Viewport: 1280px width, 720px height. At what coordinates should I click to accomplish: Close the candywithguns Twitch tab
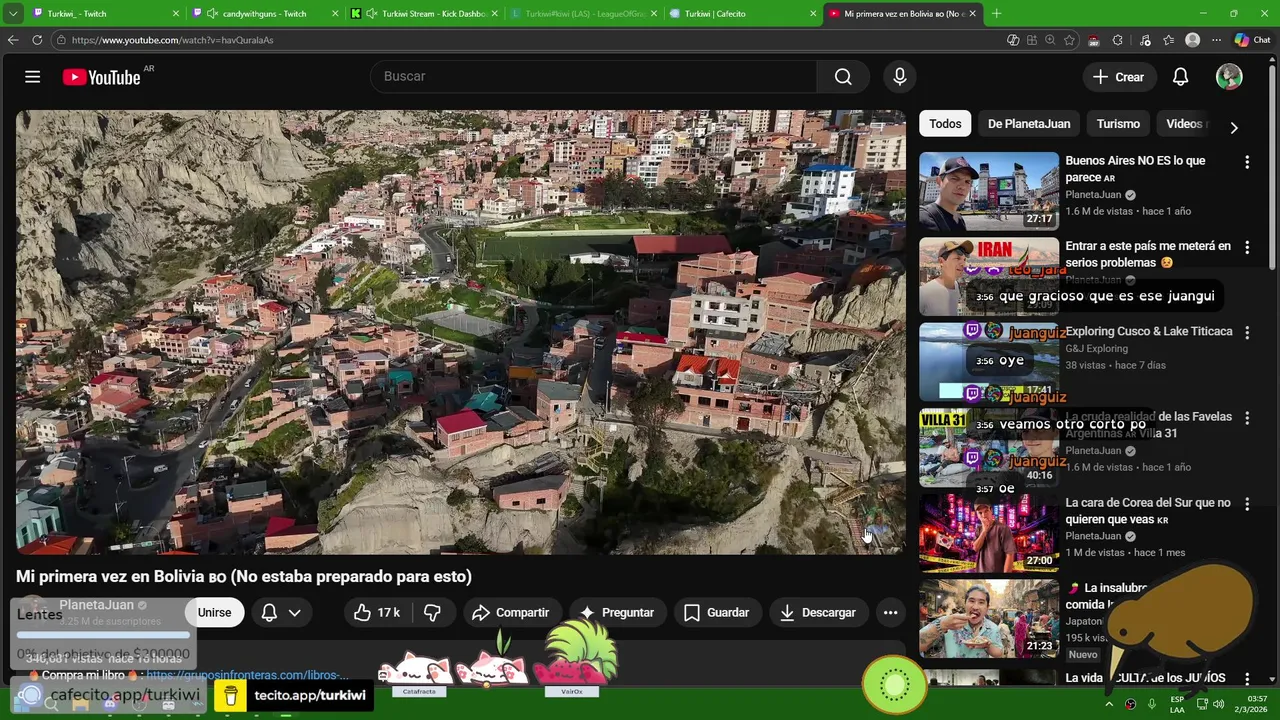click(x=335, y=14)
